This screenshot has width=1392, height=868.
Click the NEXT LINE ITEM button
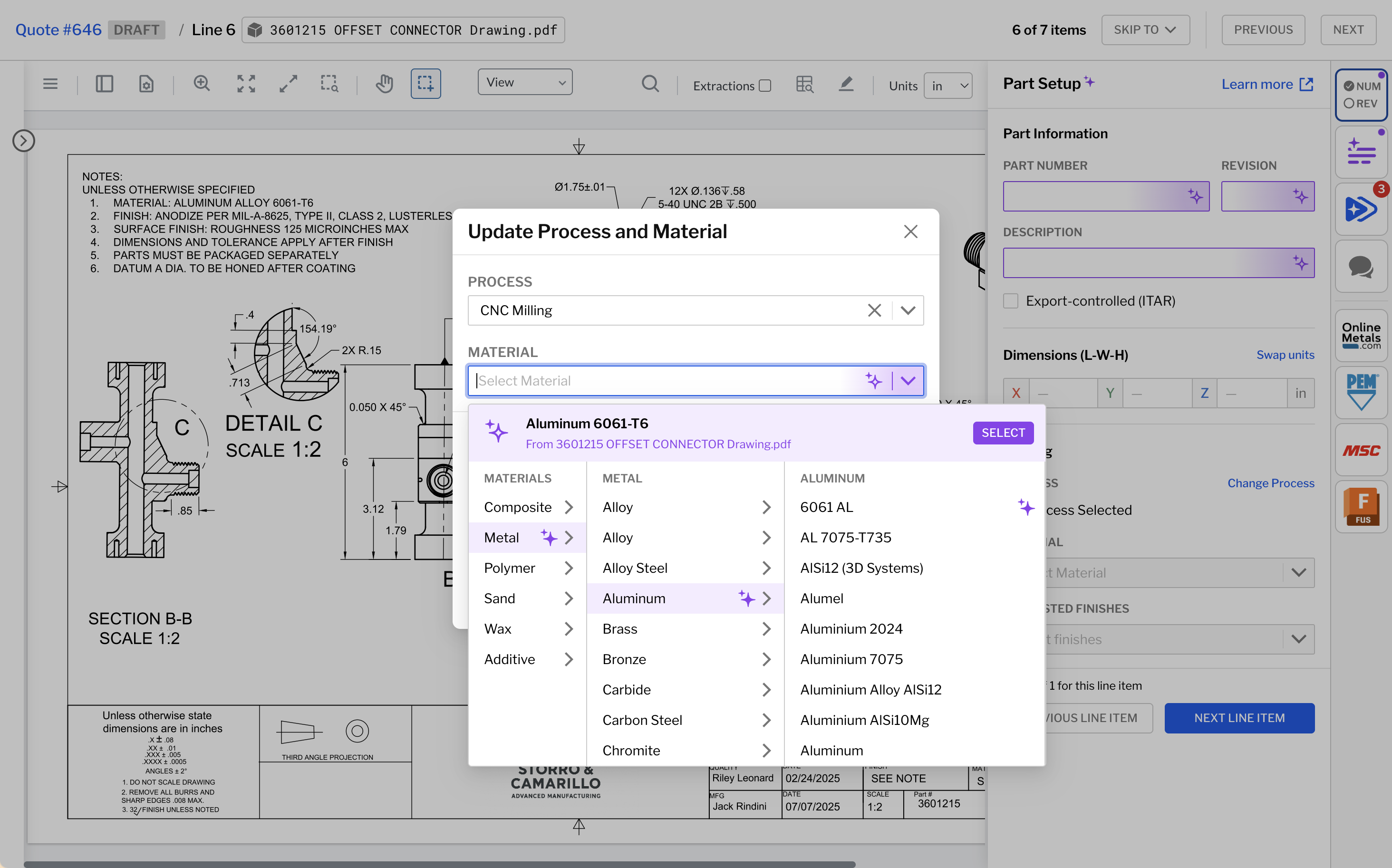coord(1239,718)
